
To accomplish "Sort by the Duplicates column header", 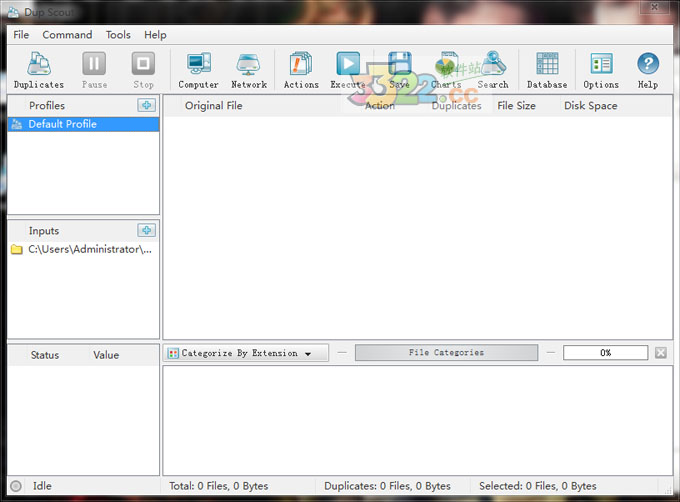I will tap(456, 105).
